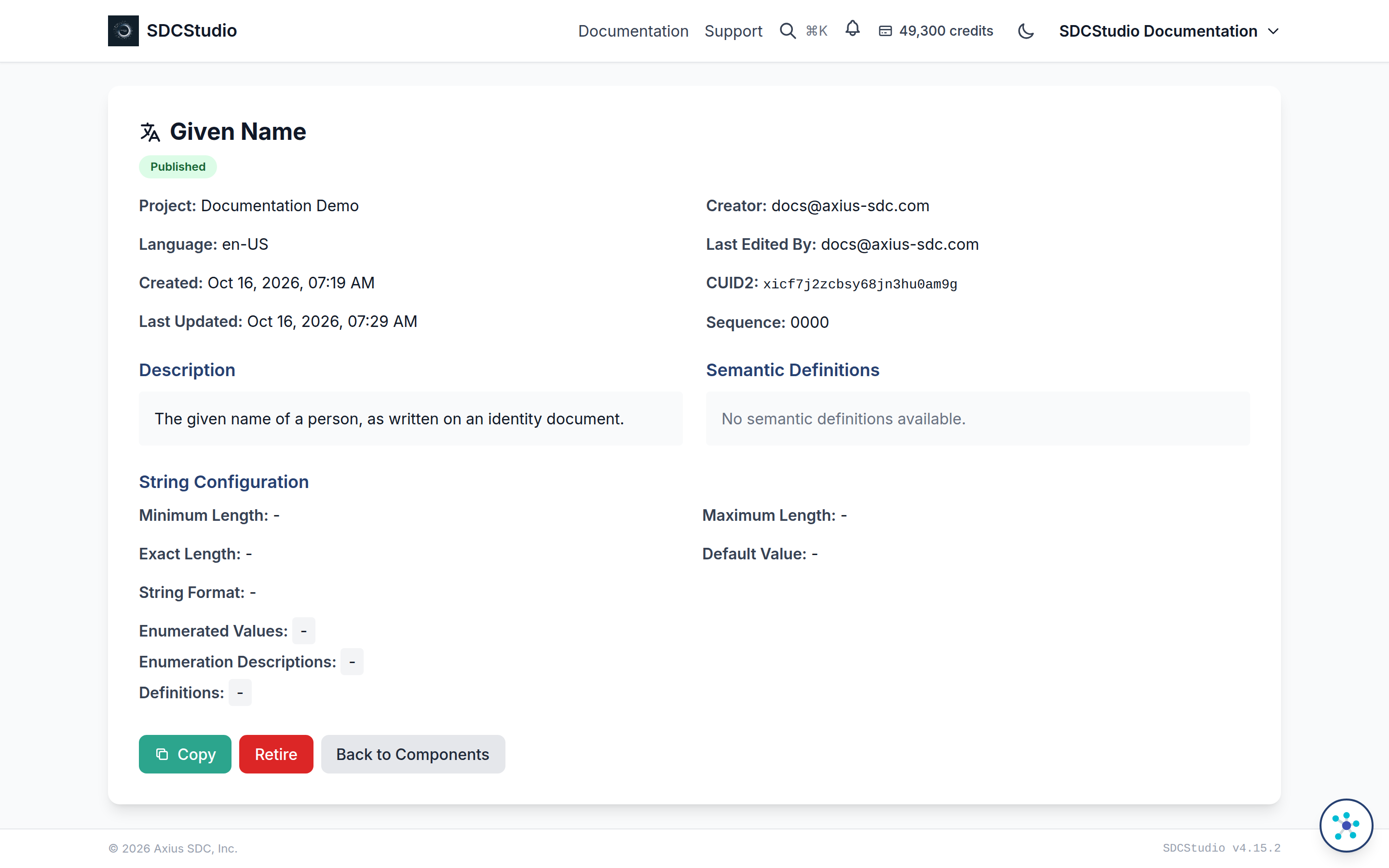This screenshot has height=868, width=1389.
Task: Click the String Configuration heading
Action: click(x=224, y=482)
